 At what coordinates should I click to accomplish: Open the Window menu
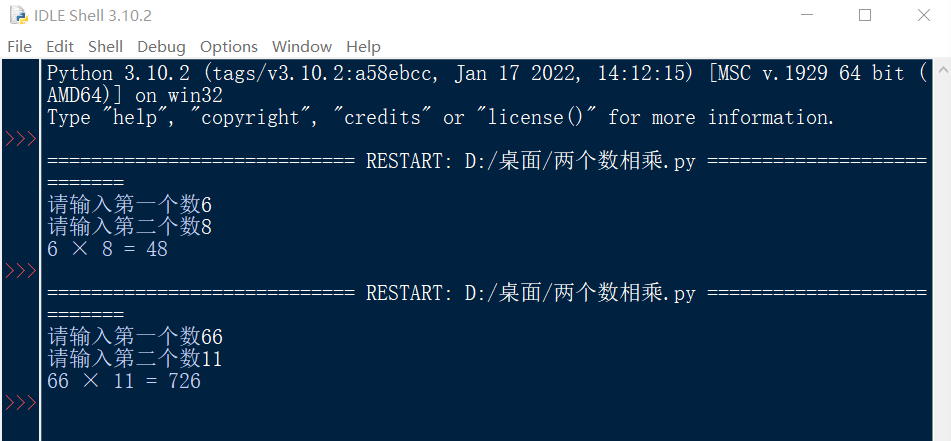(x=302, y=46)
